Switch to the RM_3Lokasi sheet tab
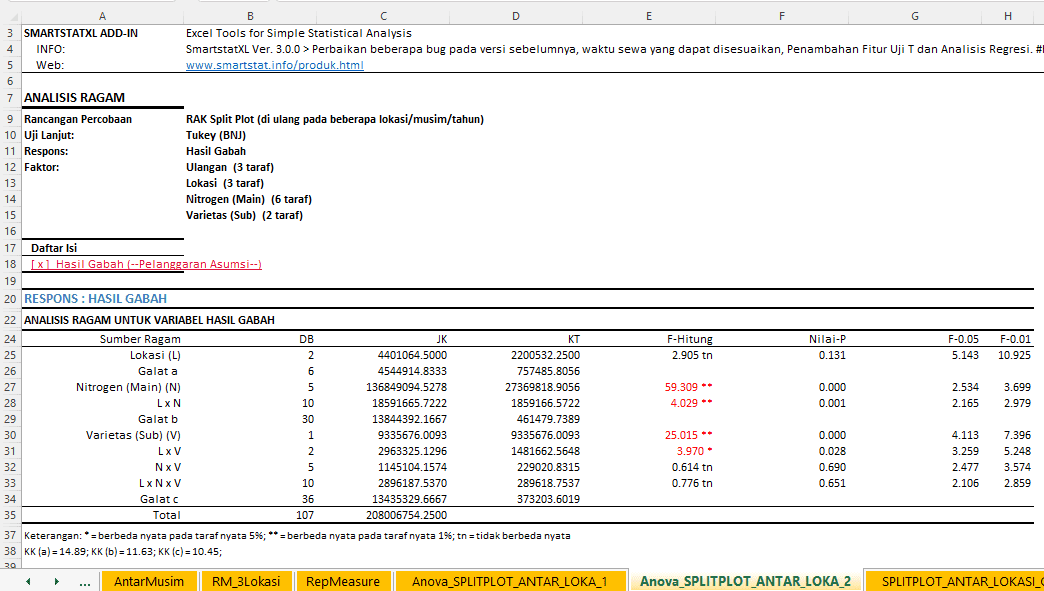The image size is (1044, 591). 247,580
